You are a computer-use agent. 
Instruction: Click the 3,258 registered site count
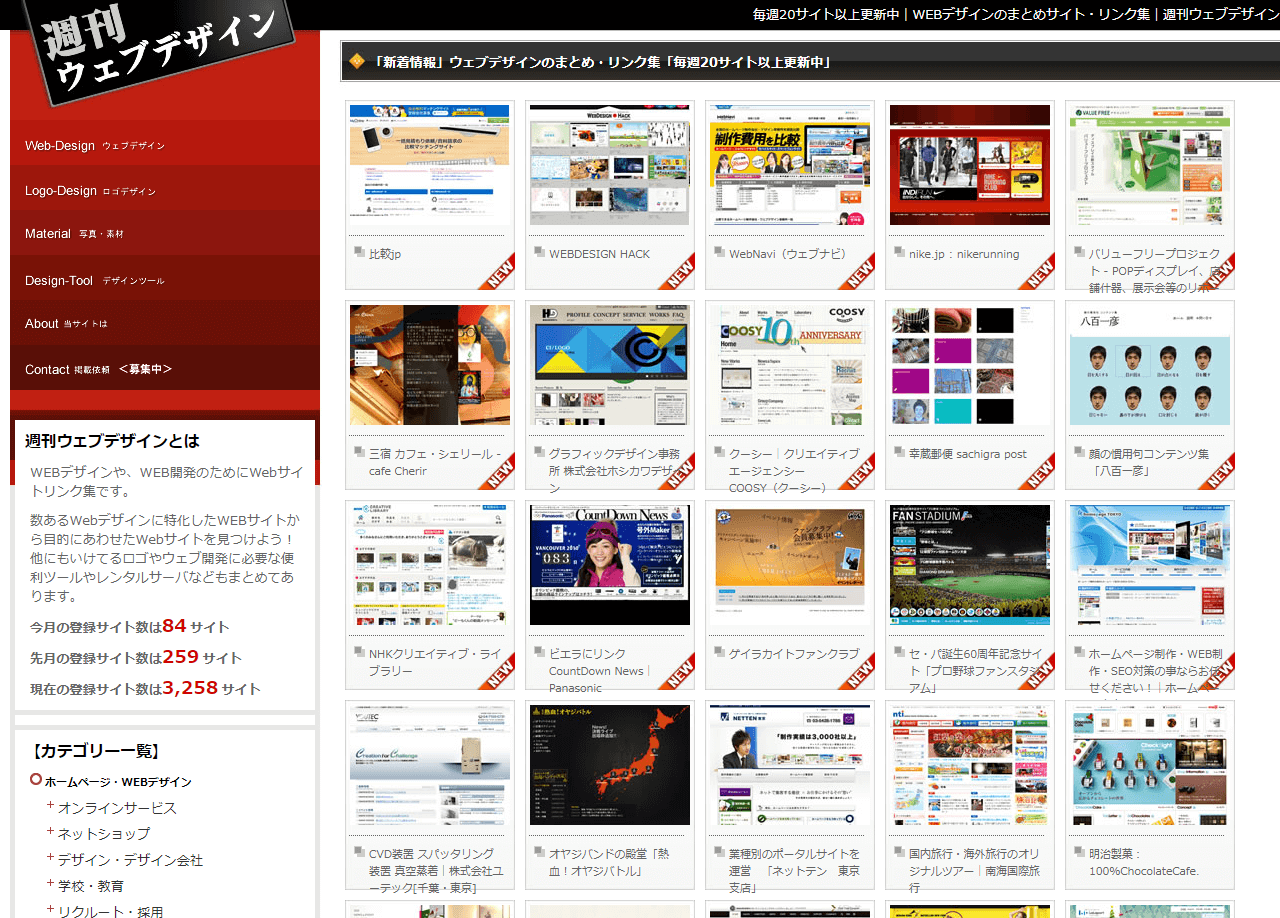[190, 688]
